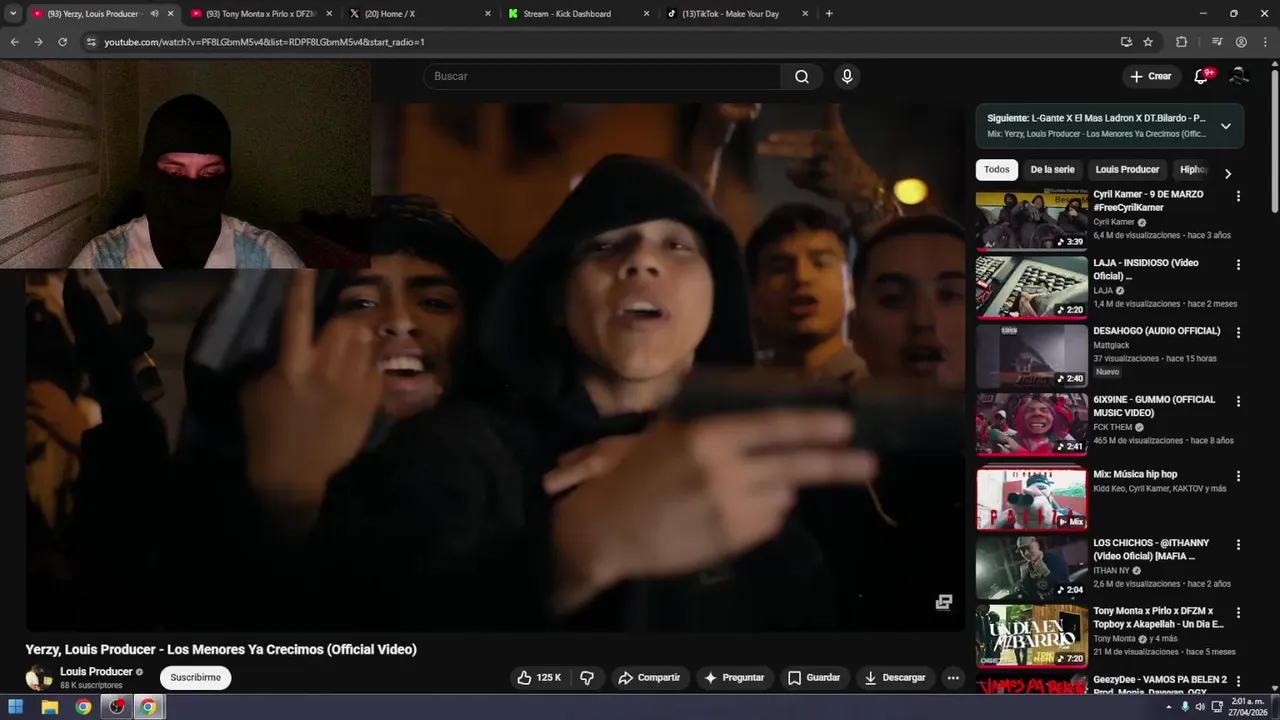Expand the Siguiente playlist panel chevron
This screenshot has width=1280, height=720.
[1226, 126]
